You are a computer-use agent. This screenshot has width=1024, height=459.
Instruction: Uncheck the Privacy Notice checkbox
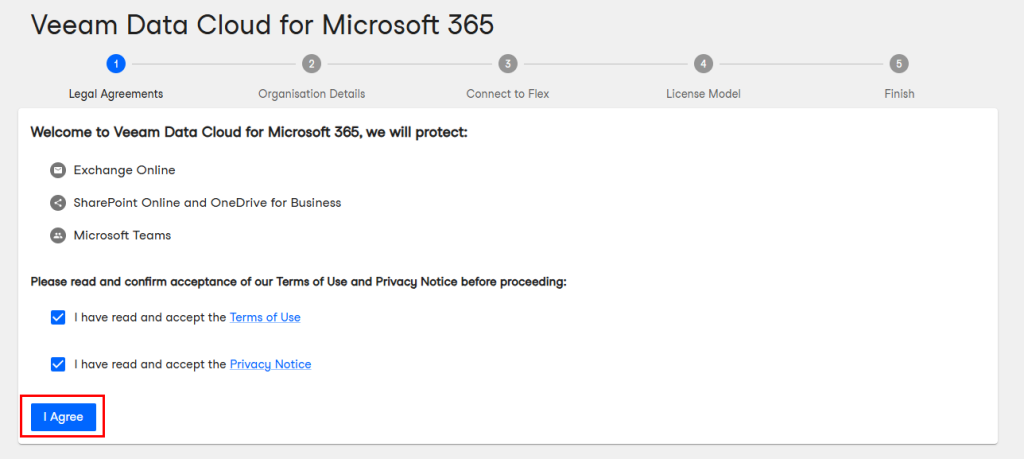click(x=58, y=364)
